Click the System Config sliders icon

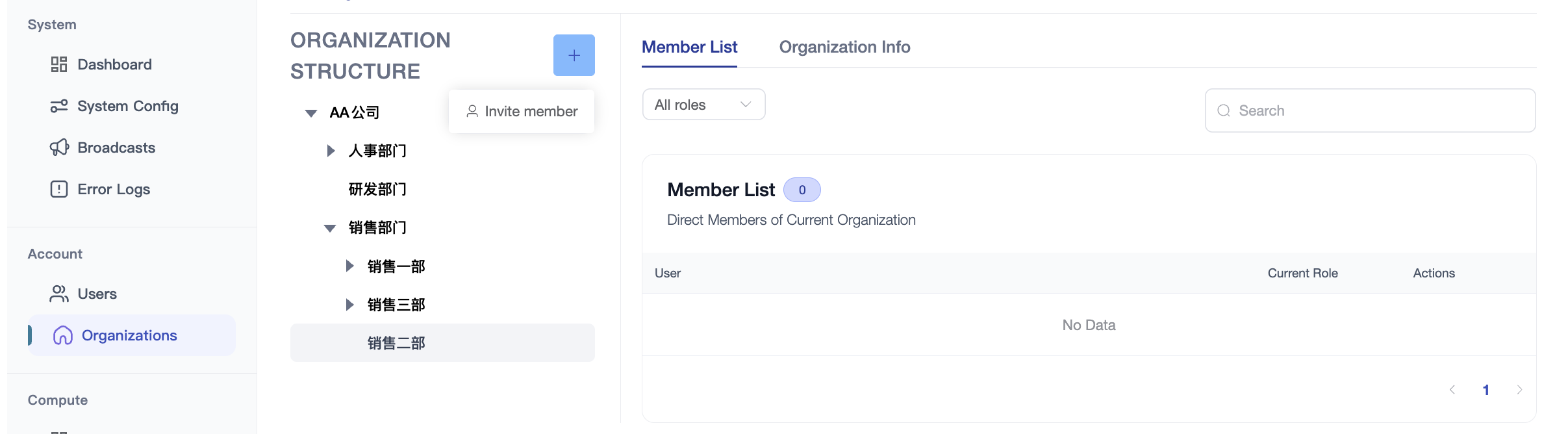(x=59, y=106)
